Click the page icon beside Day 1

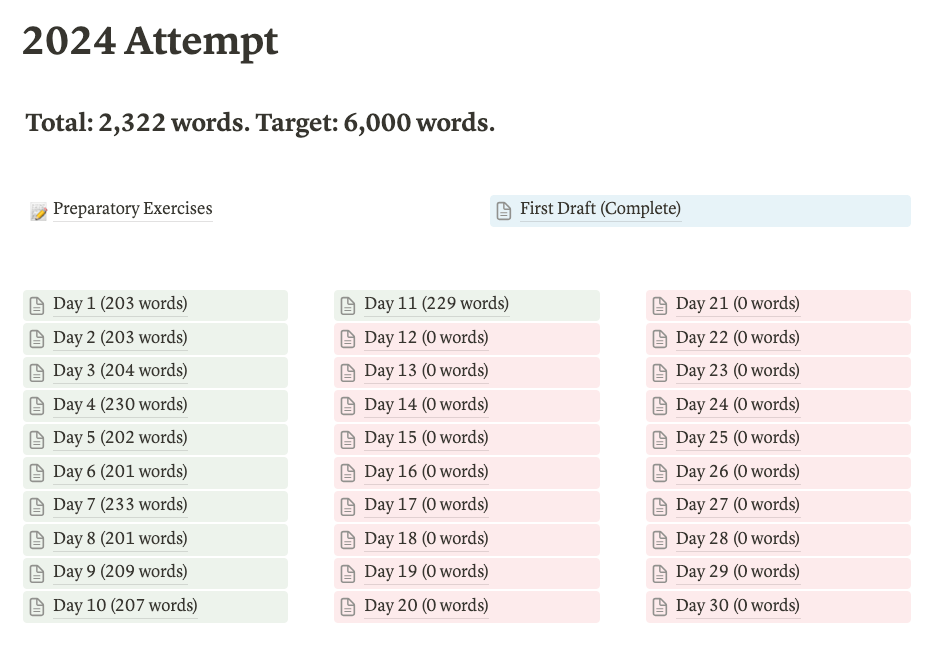tap(37, 305)
